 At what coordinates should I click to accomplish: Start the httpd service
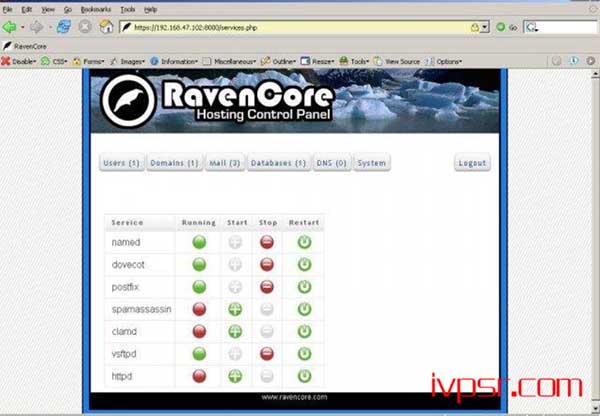(x=235, y=376)
